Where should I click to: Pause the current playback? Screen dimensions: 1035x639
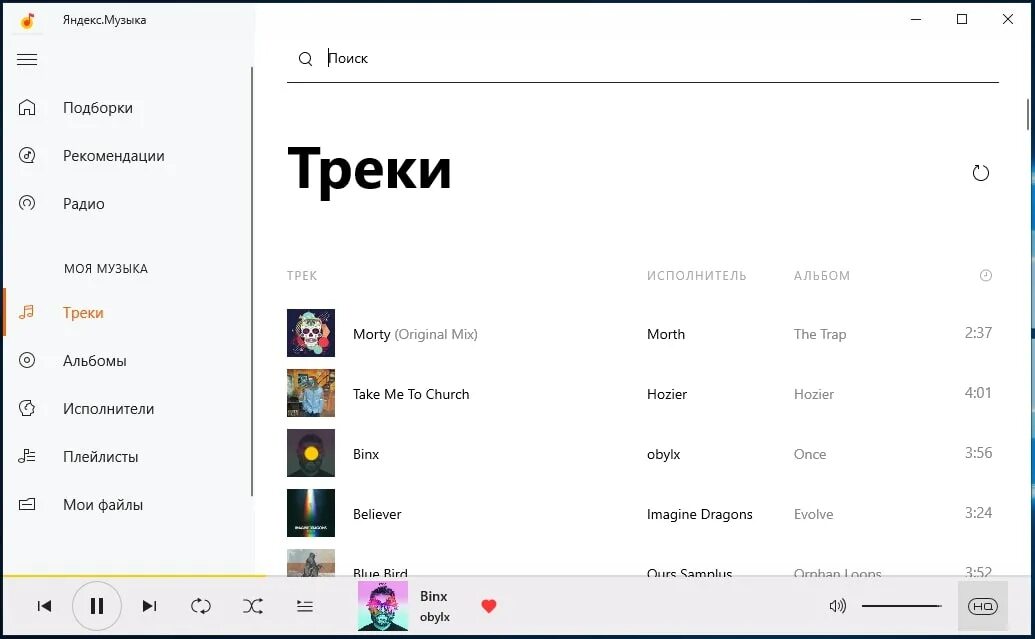click(x=96, y=606)
